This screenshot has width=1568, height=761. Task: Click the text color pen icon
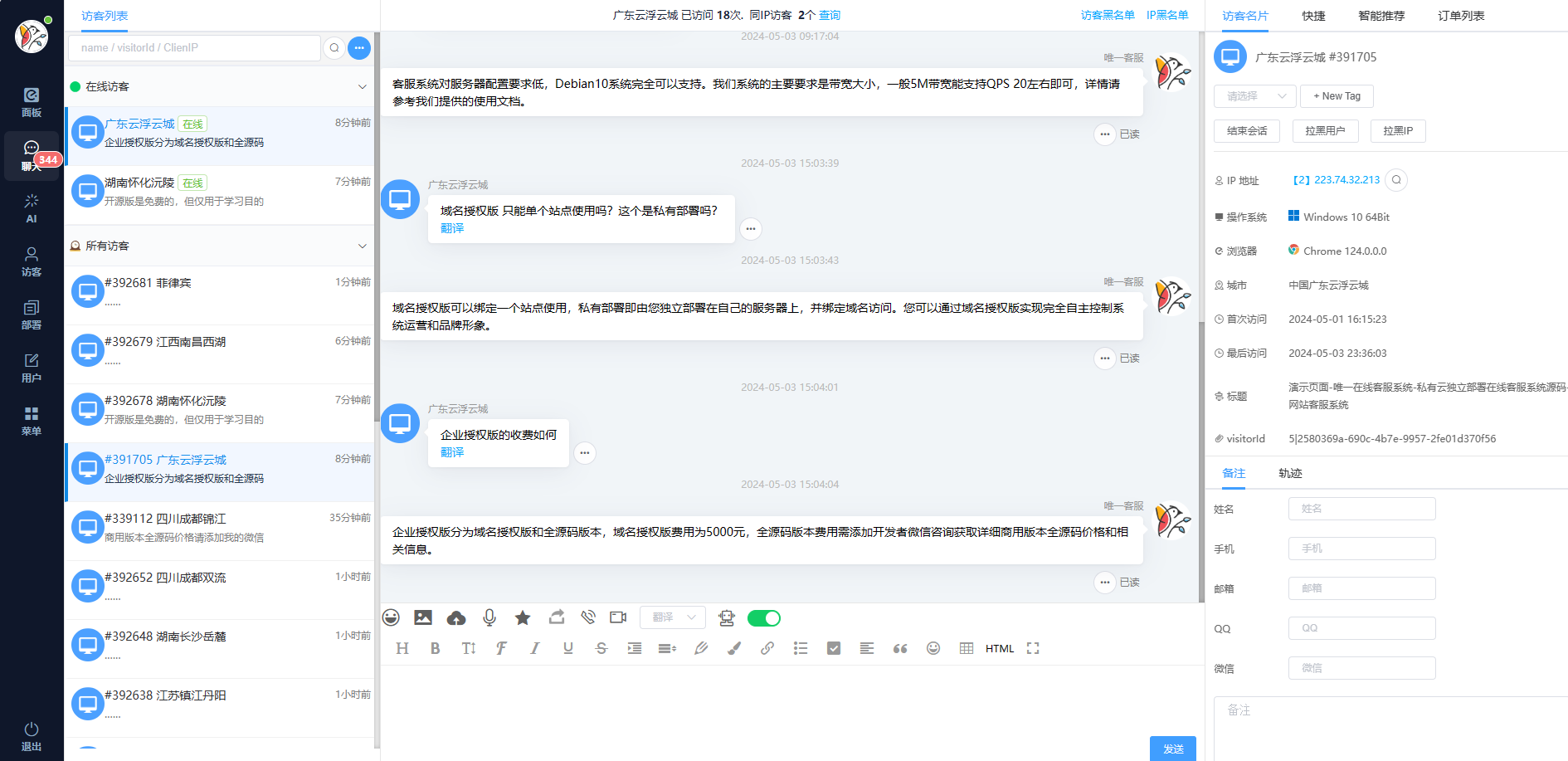tap(701, 648)
